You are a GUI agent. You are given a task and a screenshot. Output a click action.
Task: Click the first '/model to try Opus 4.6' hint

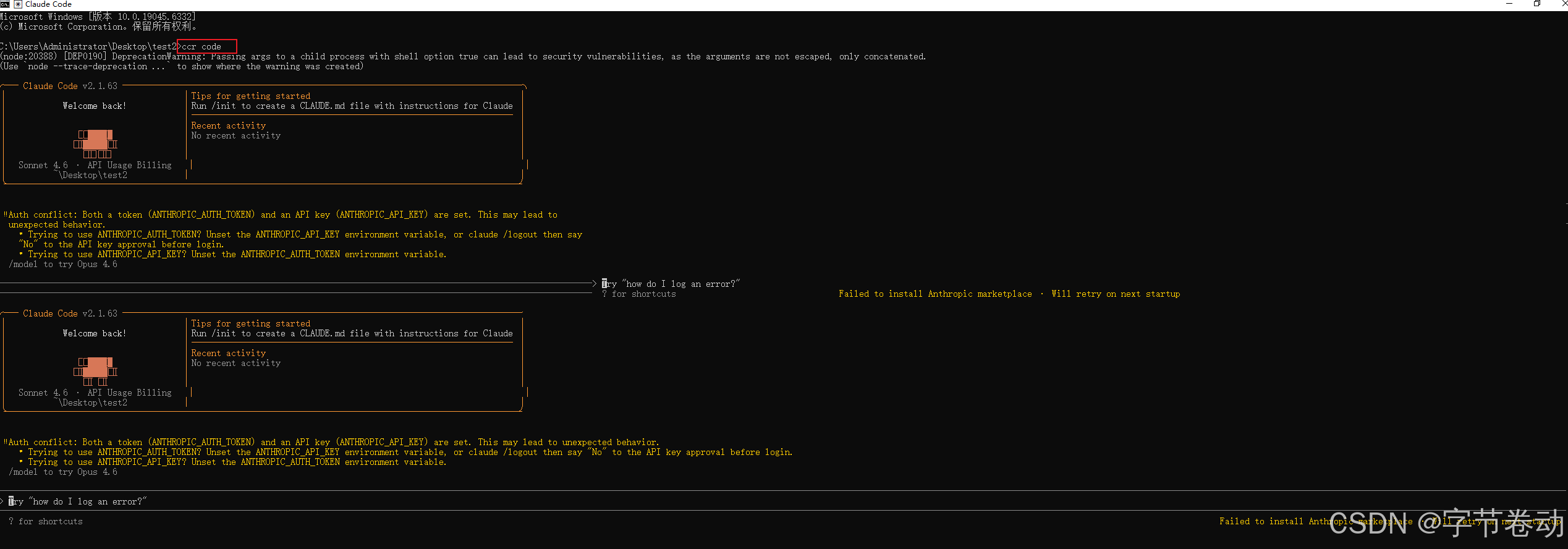[x=63, y=264]
